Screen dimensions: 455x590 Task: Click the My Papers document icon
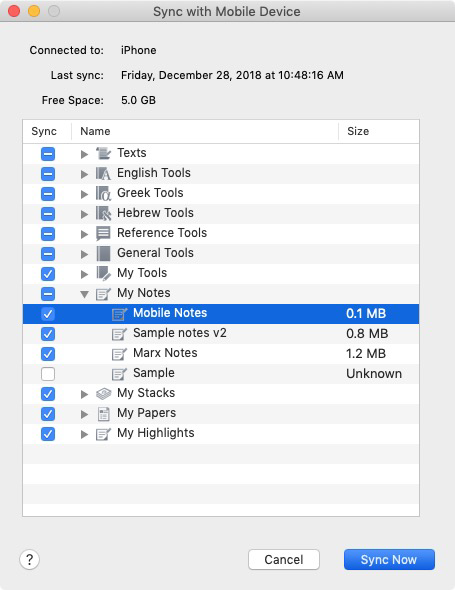pyautogui.click(x=103, y=414)
